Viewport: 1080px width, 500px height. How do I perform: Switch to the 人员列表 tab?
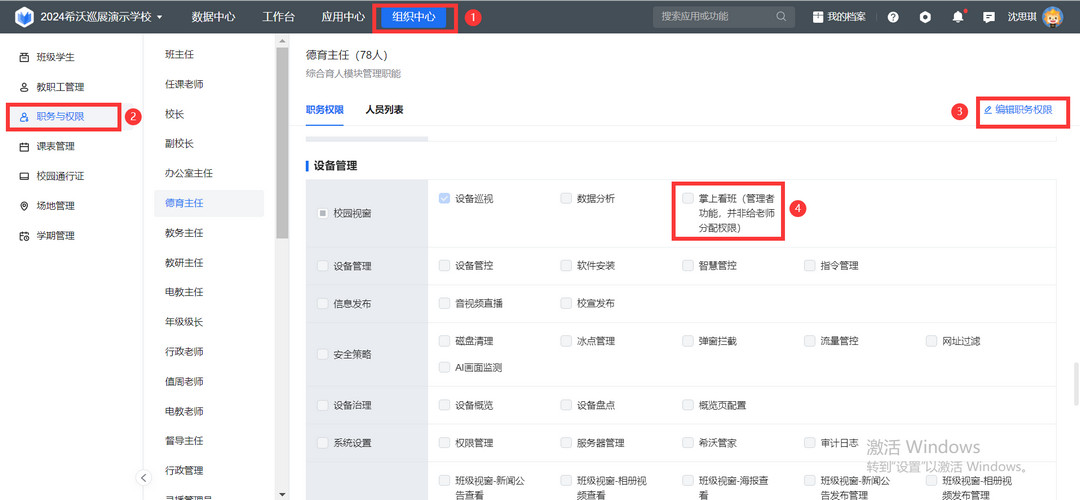(x=384, y=109)
